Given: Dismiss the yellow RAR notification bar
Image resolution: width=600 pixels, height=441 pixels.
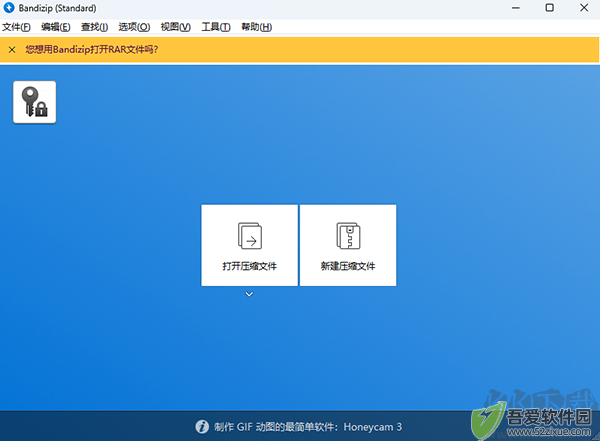Looking at the screenshot, I should pos(12,49).
